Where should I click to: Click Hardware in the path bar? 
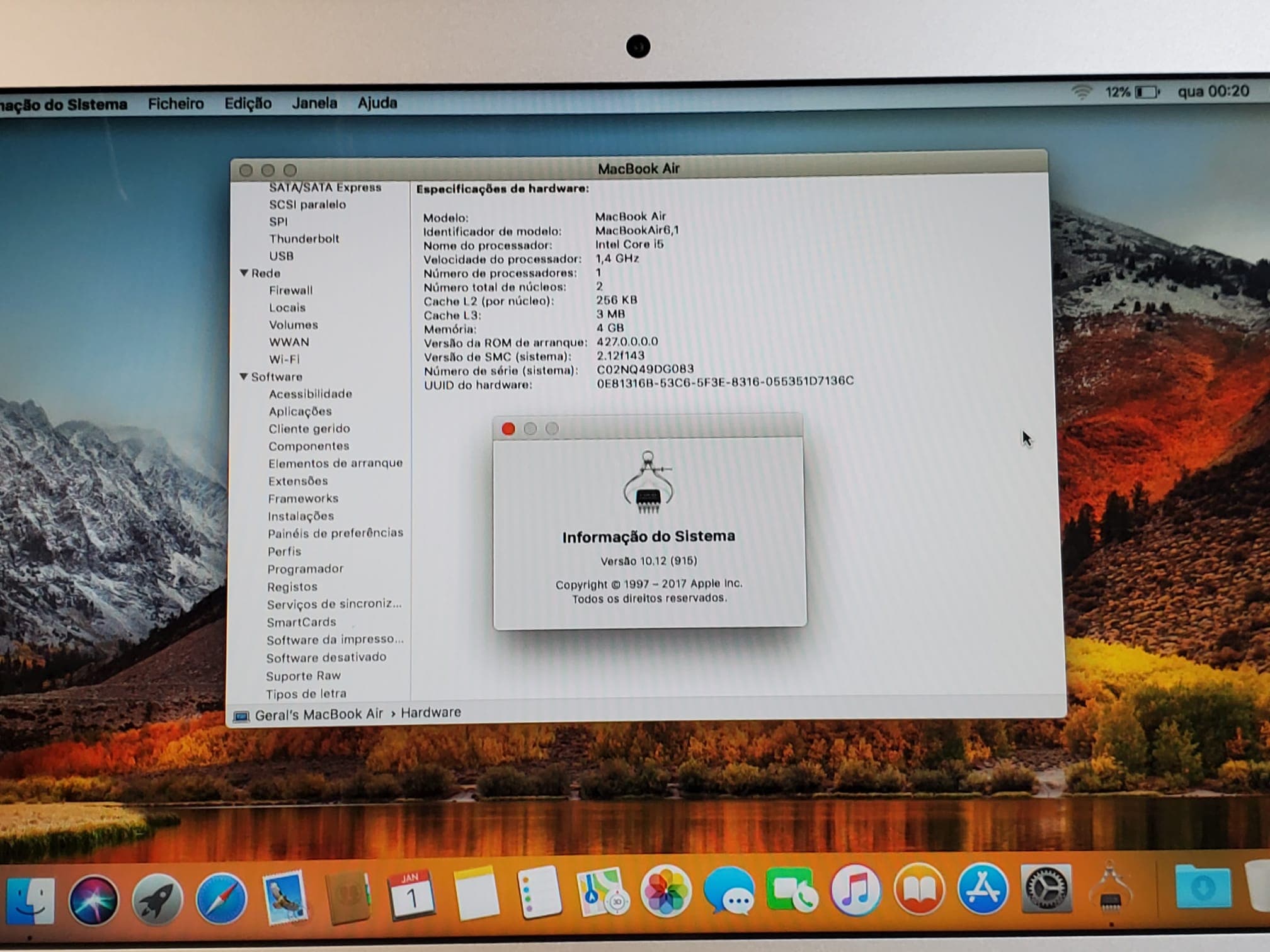(x=431, y=713)
